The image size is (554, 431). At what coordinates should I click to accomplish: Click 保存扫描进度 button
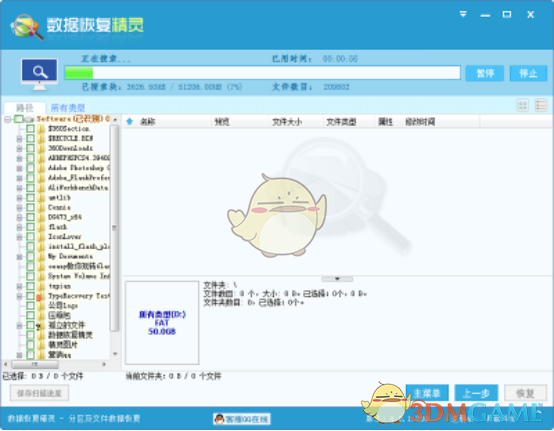(40, 393)
